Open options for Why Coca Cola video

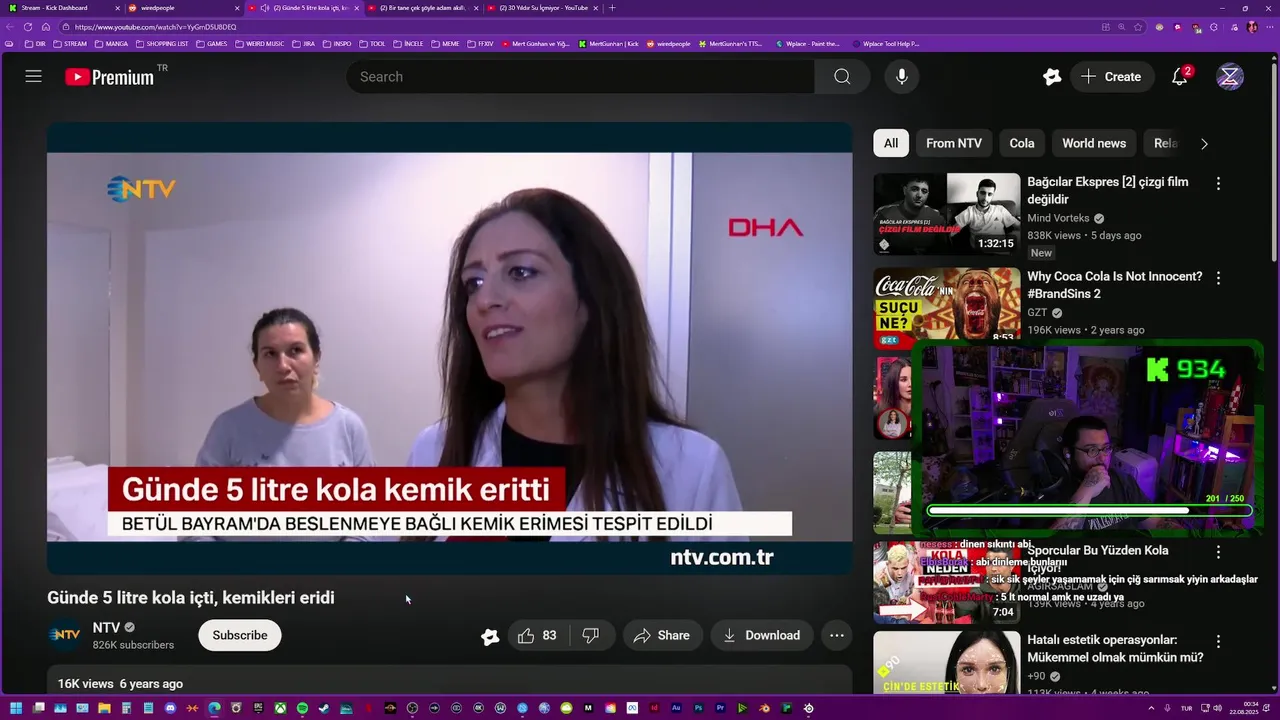point(1218,278)
